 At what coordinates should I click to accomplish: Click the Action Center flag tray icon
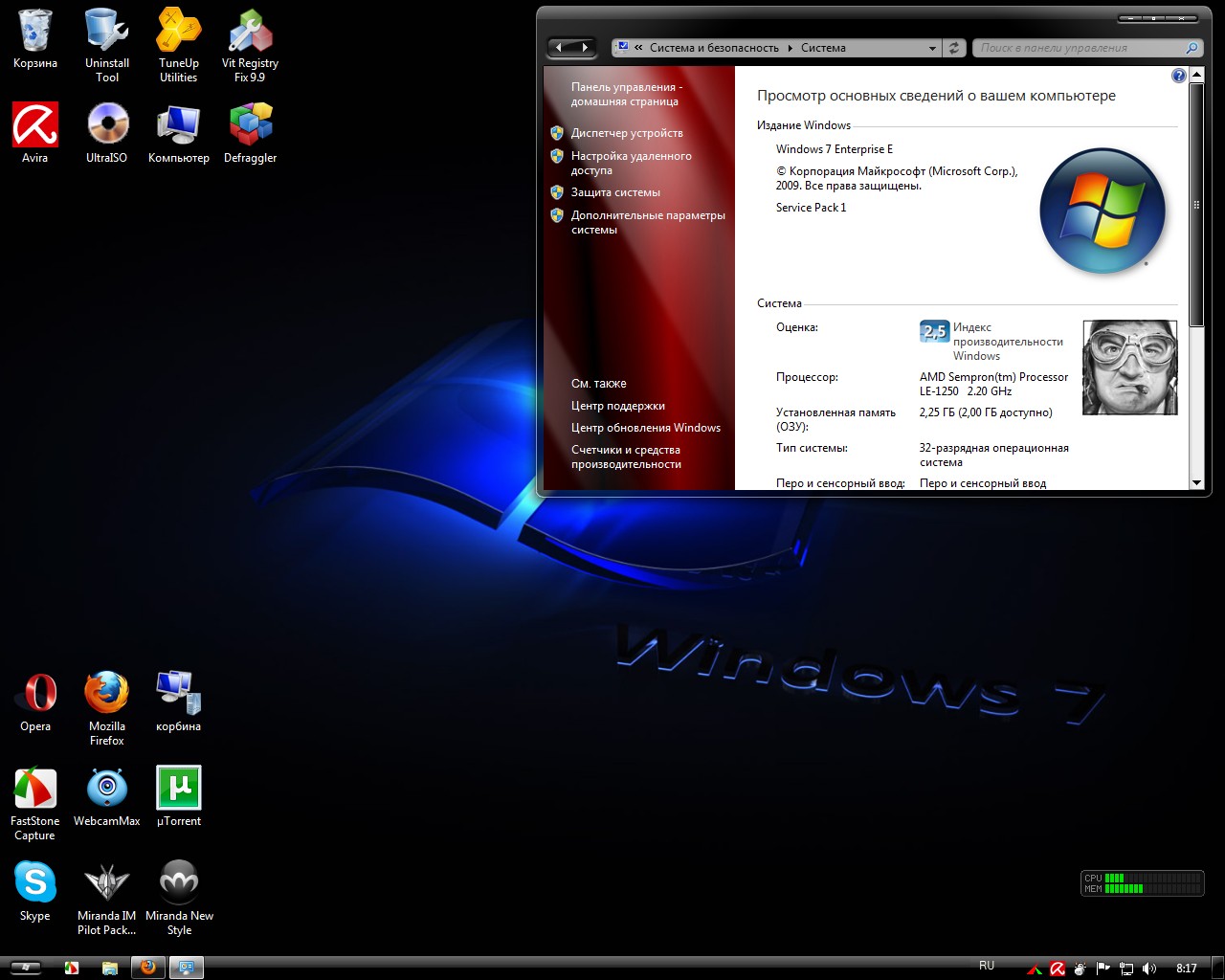1103,969
